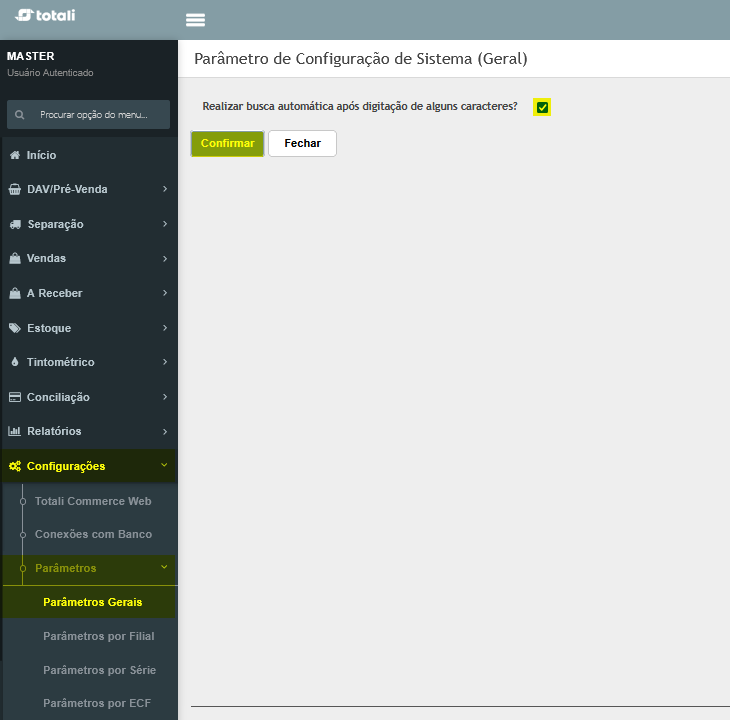Click the Fechar button
This screenshot has width=731, height=720.
click(x=302, y=143)
